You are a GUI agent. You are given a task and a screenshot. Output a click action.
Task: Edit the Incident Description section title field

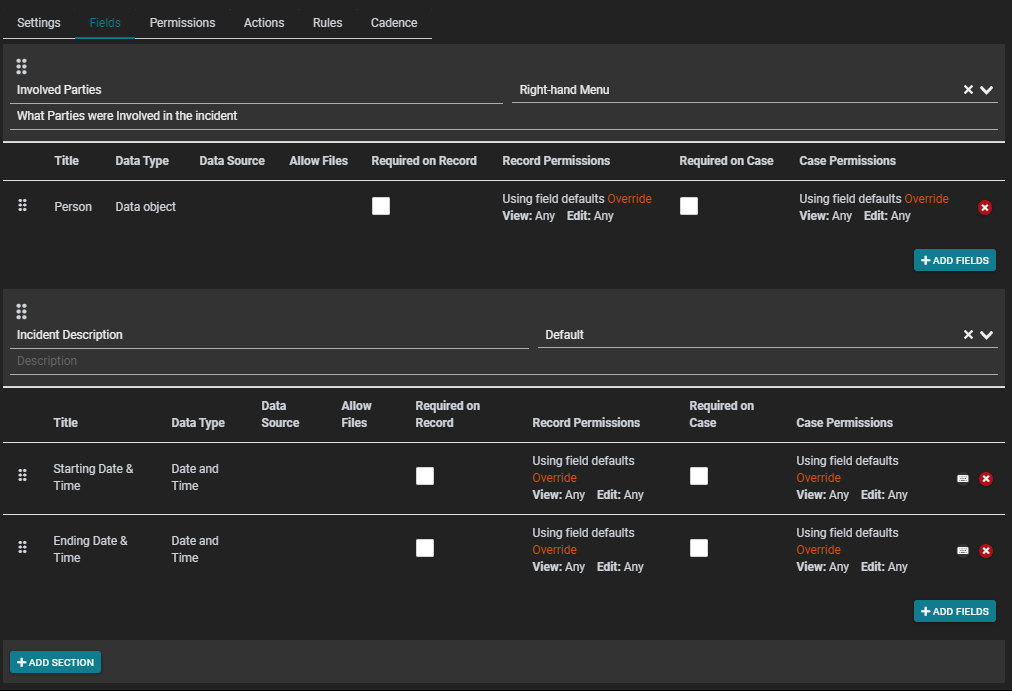click(269, 335)
